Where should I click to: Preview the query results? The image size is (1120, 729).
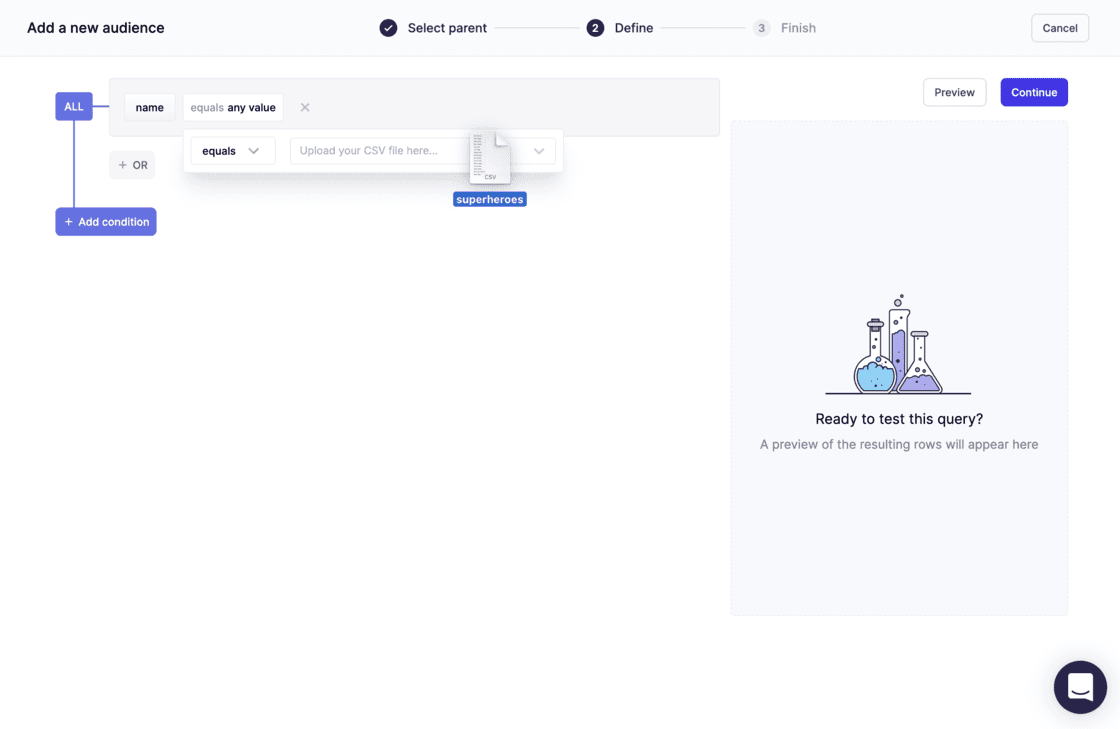[954, 92]
